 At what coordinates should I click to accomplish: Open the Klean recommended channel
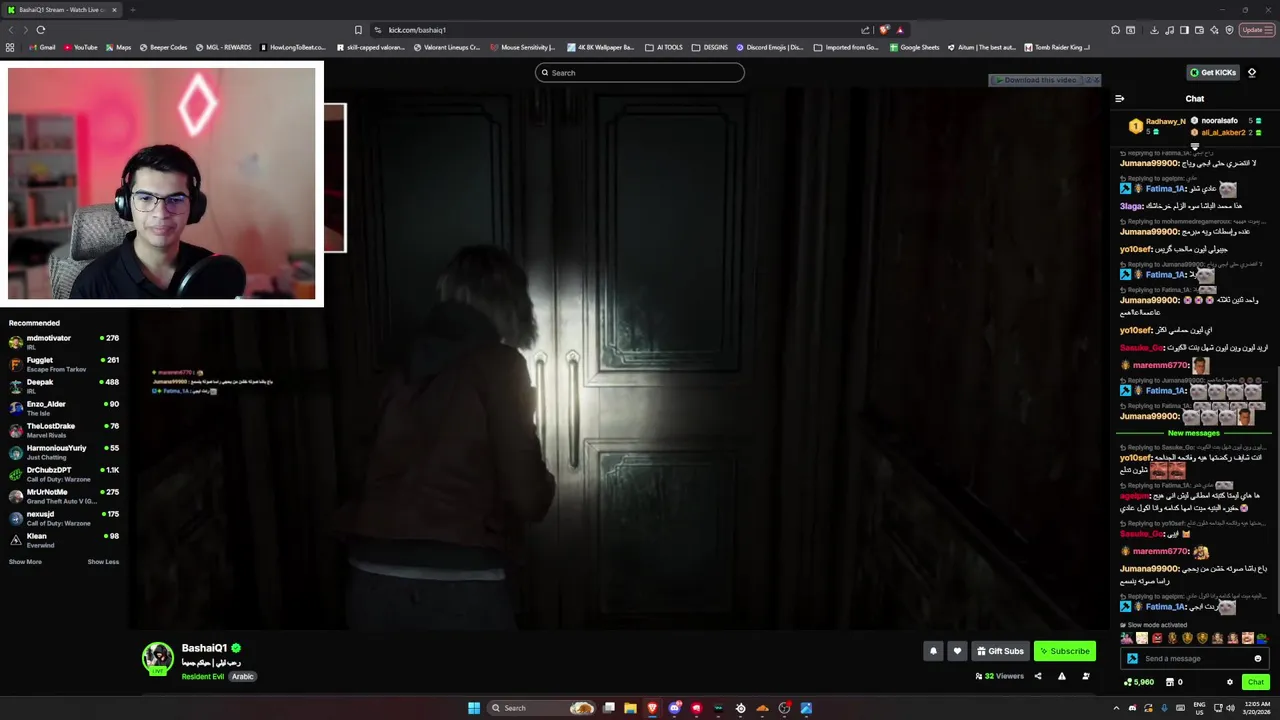pos(64,540)
